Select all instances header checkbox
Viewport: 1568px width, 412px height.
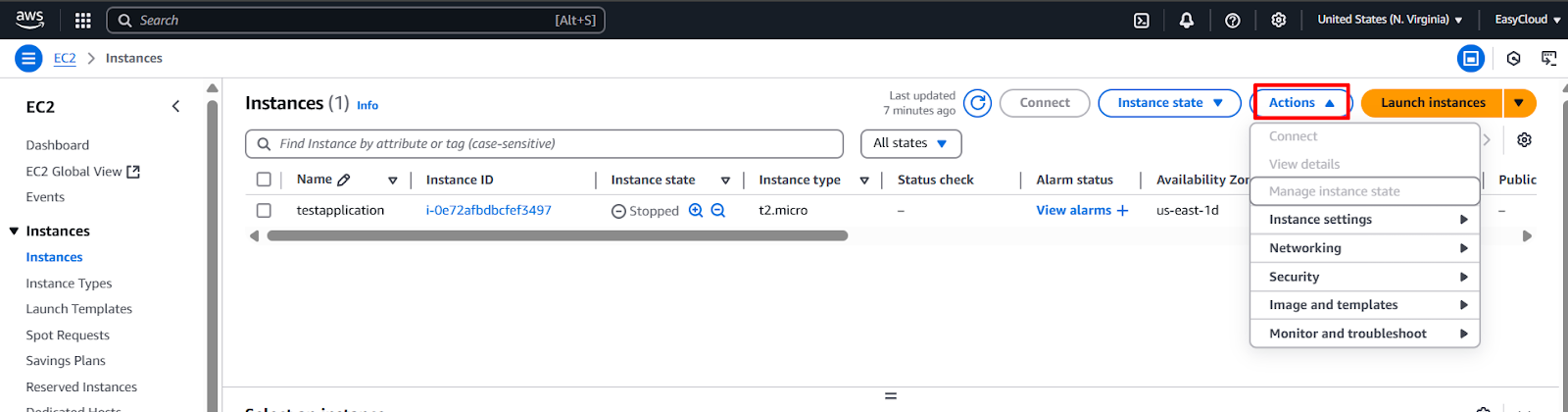(x=264, y=180)
